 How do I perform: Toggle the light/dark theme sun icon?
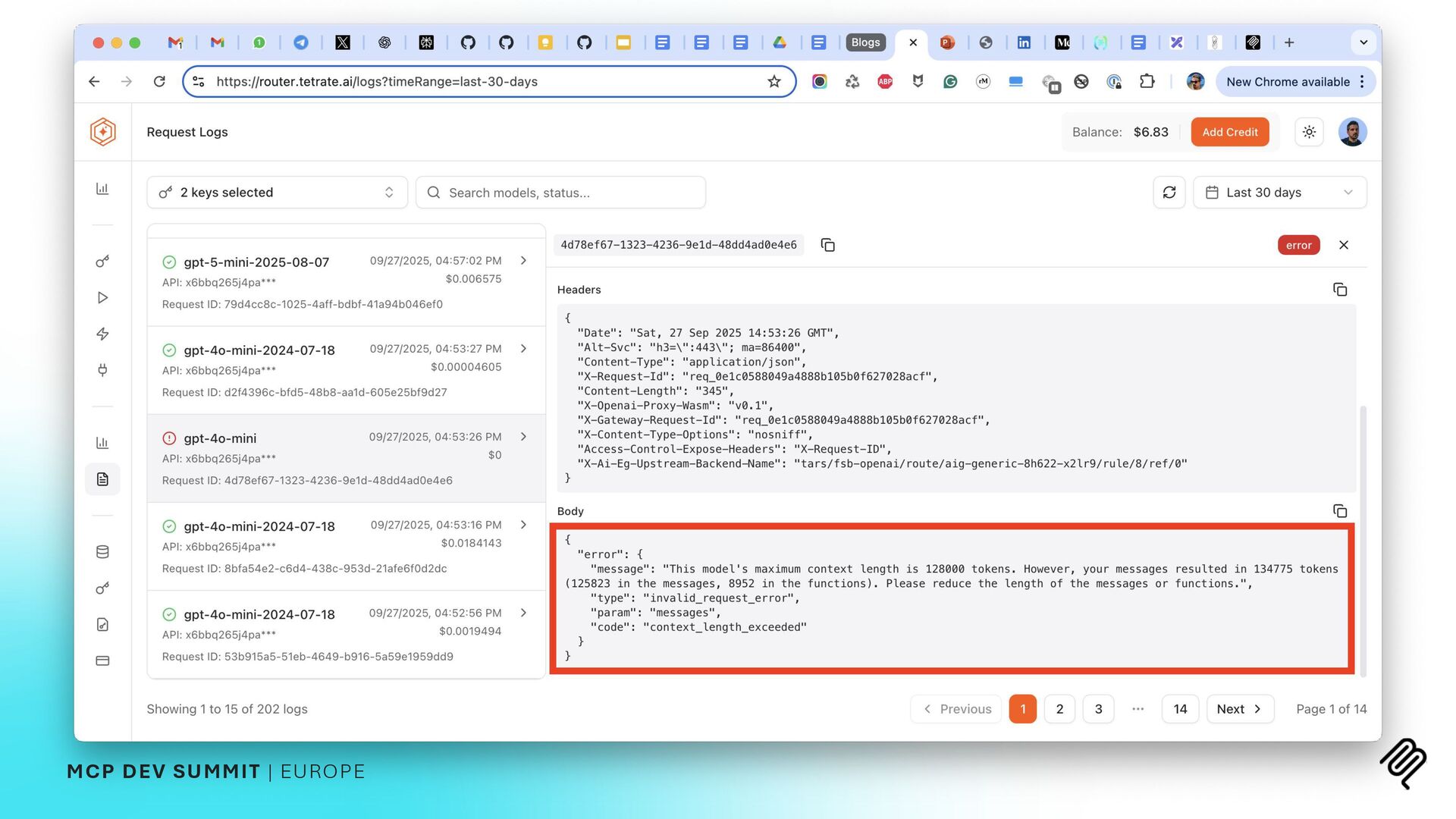click(x=1309, y=132)
